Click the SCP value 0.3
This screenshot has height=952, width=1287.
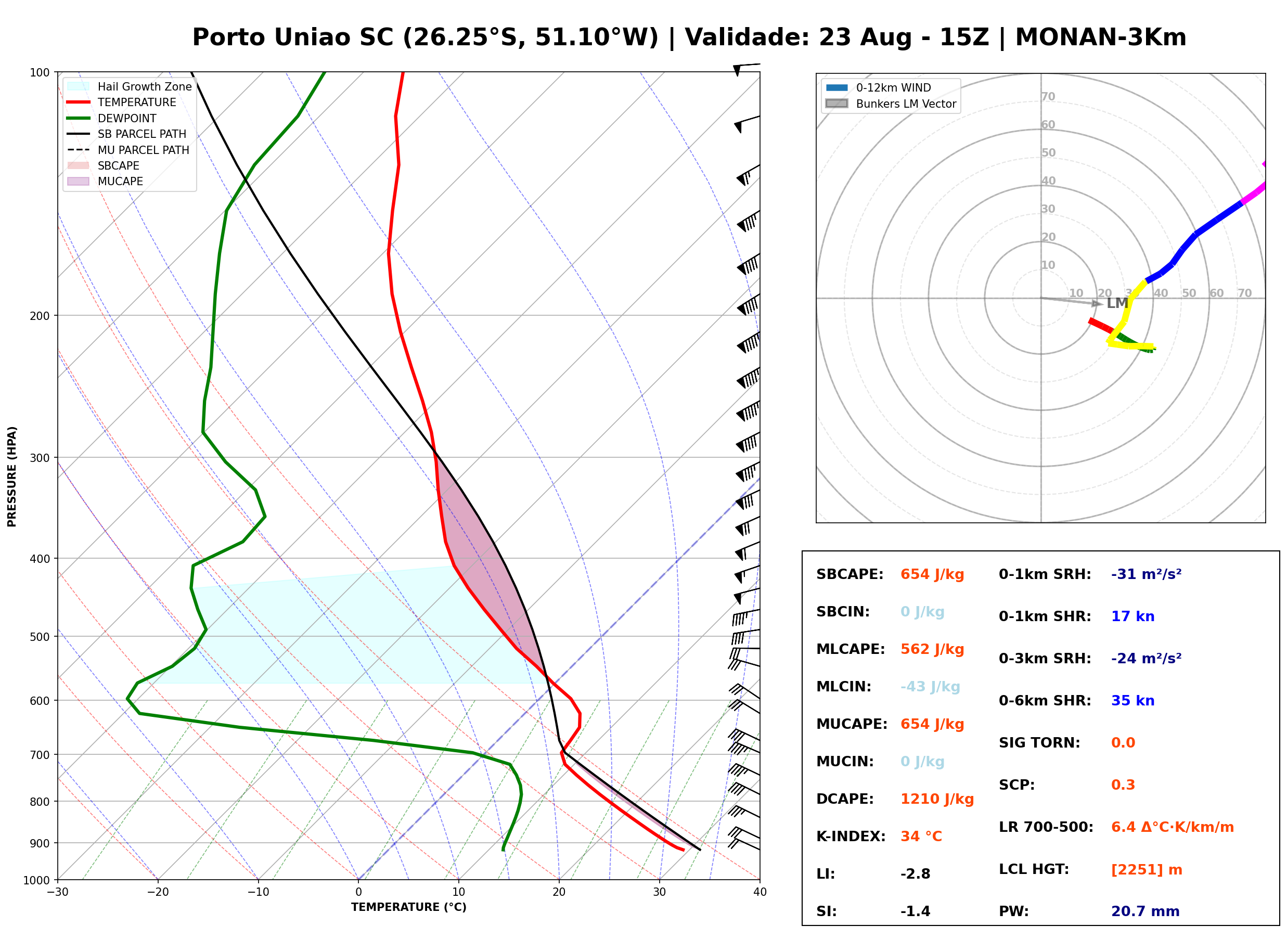[1124, 785]
